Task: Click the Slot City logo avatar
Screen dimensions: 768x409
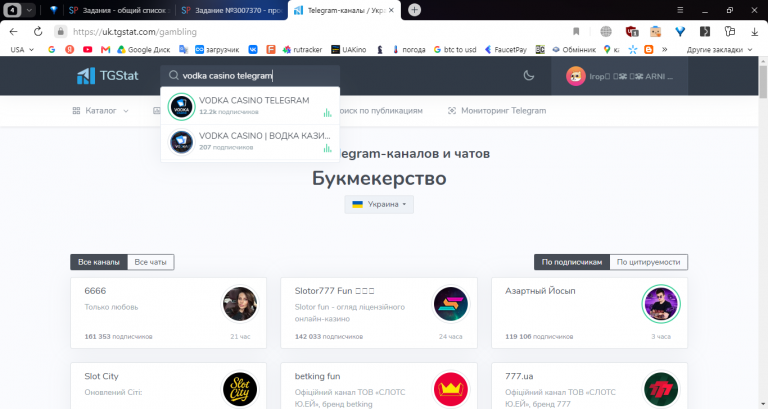Action: point(240,389)
